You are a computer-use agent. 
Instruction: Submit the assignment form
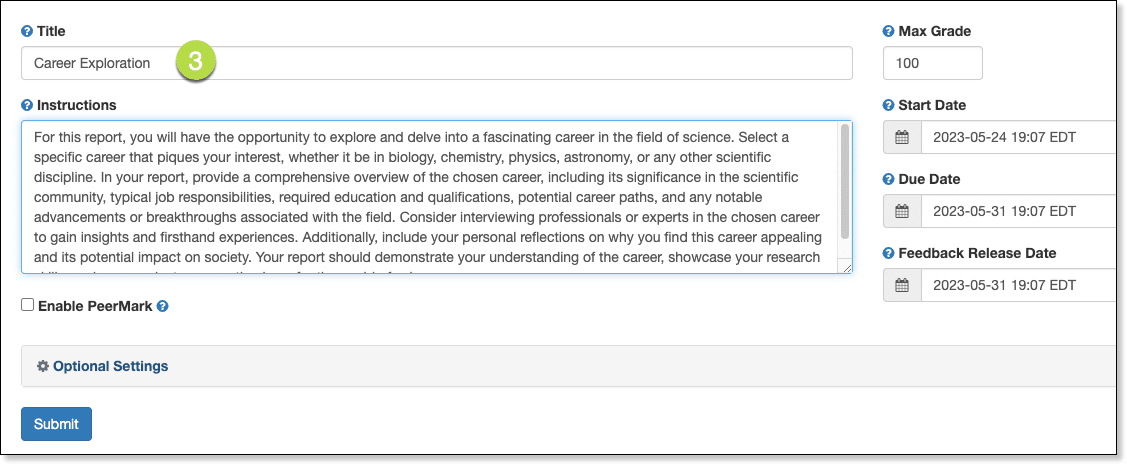pos(56,424)
